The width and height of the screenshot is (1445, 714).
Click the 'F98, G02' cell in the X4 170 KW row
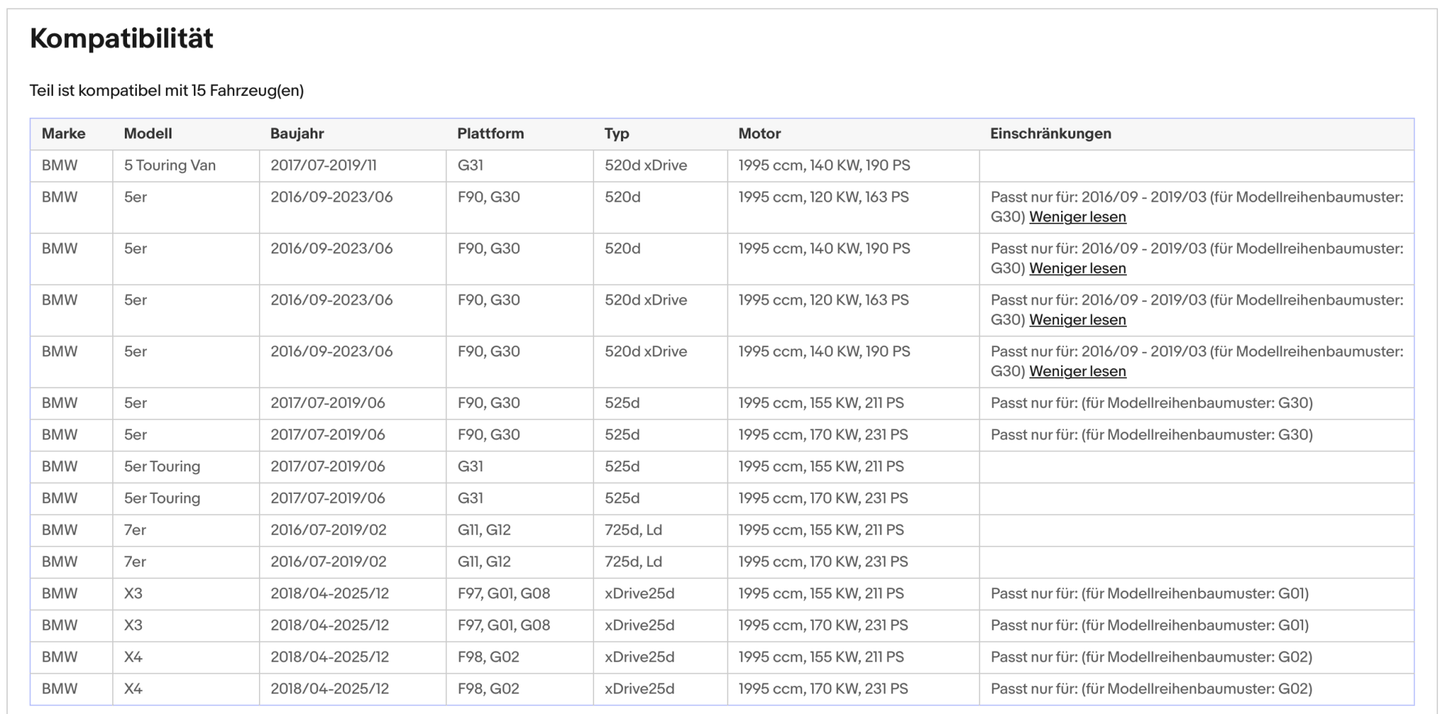(488, 689)
